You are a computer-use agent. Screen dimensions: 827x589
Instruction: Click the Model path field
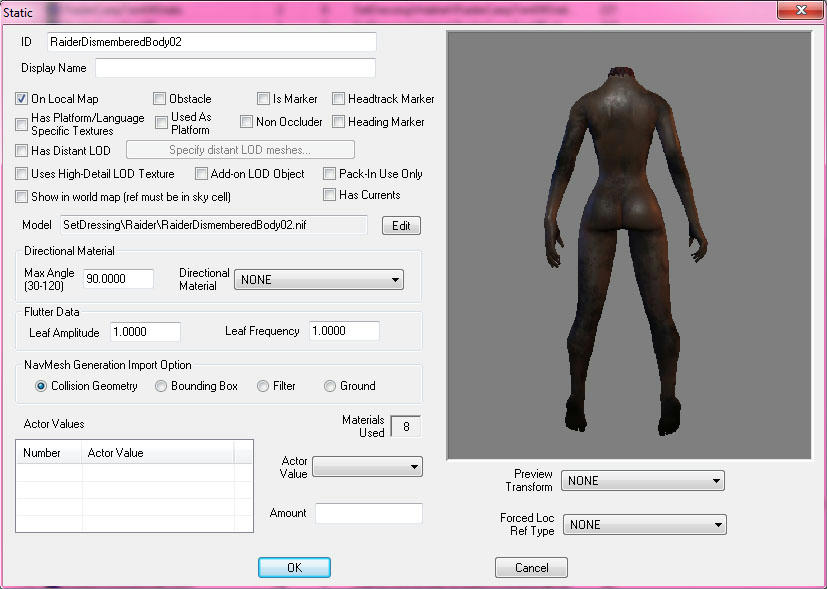(x=214, y=225)
